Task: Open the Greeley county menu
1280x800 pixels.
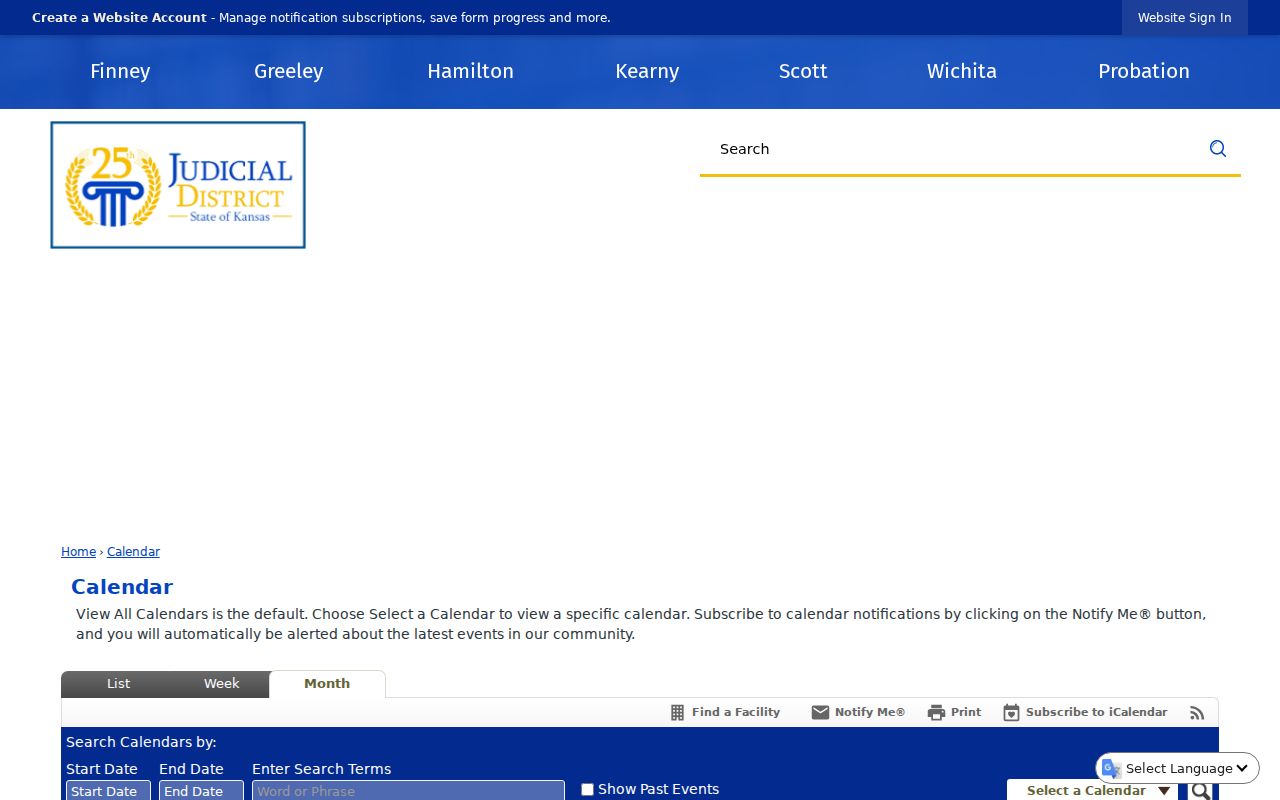Action: pyautogui.click(x=288, y=71)
